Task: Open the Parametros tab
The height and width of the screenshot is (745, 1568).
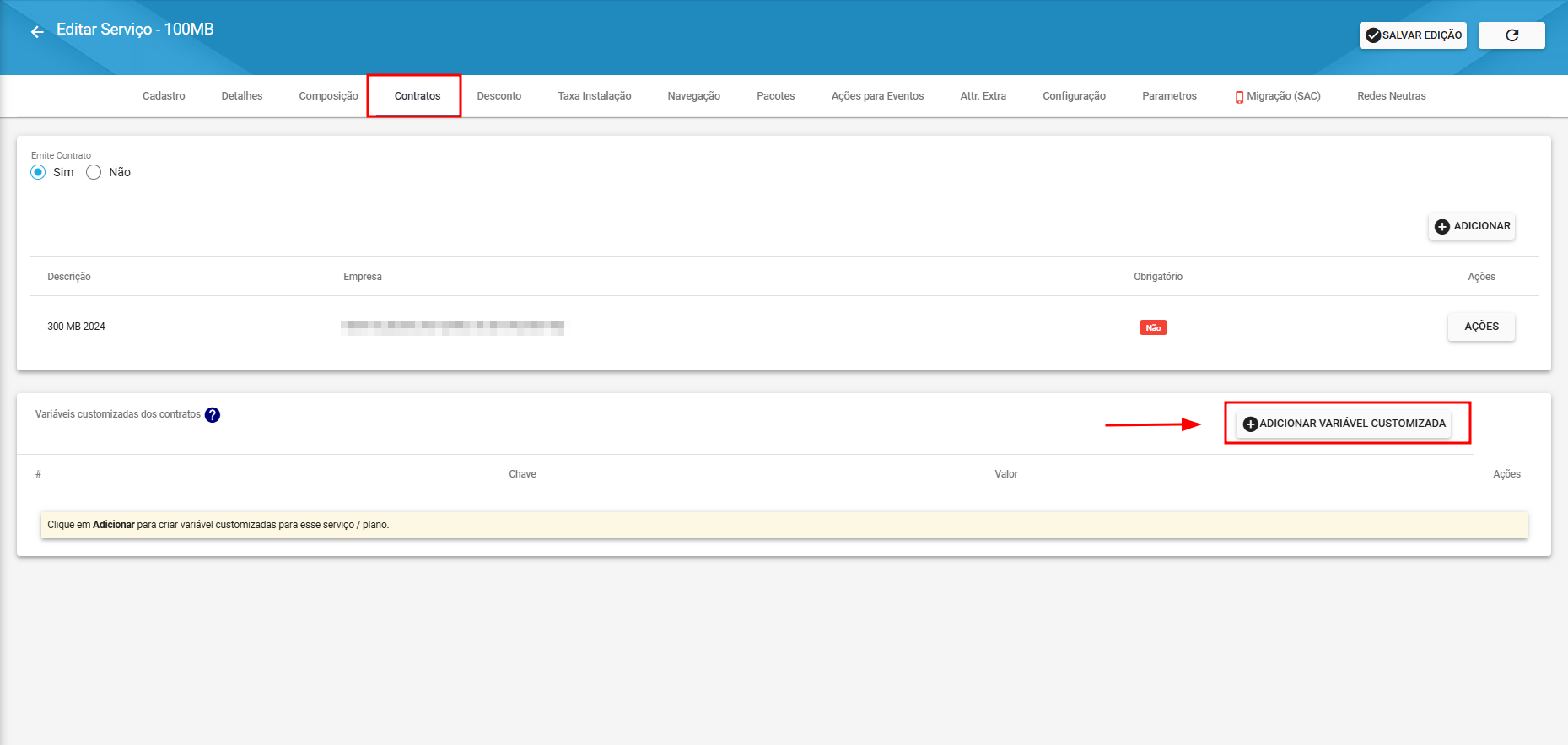Action: (x=1170, y=96)
